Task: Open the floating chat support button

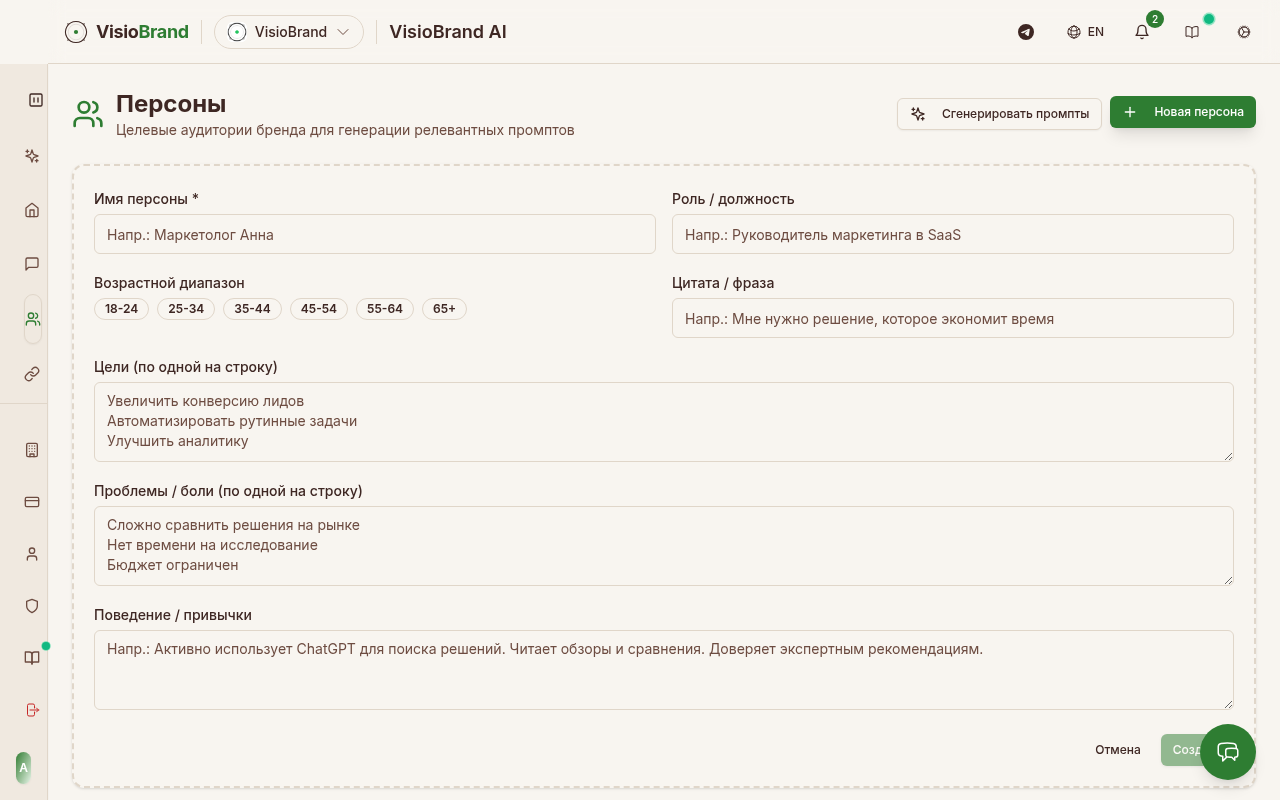Action: 1227,752
